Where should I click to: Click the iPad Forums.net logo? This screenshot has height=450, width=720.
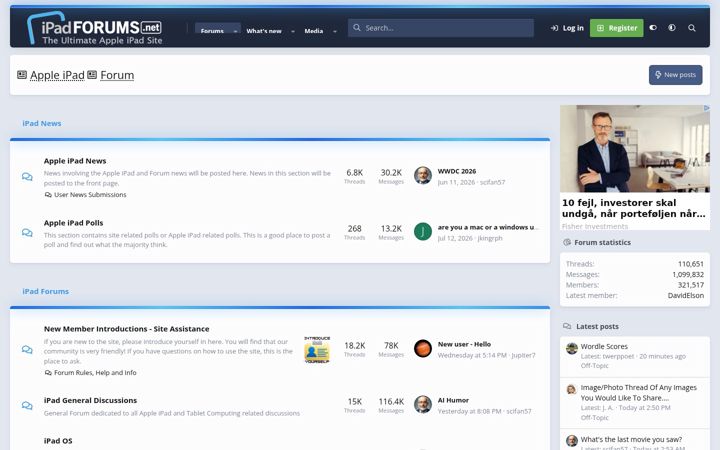coord(95,28)
